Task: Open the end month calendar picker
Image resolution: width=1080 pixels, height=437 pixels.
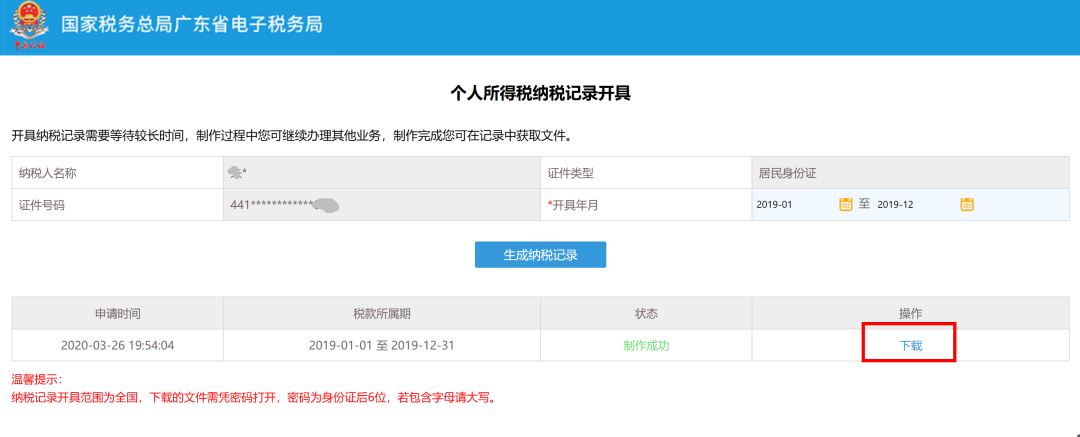Action: point(967,204)
